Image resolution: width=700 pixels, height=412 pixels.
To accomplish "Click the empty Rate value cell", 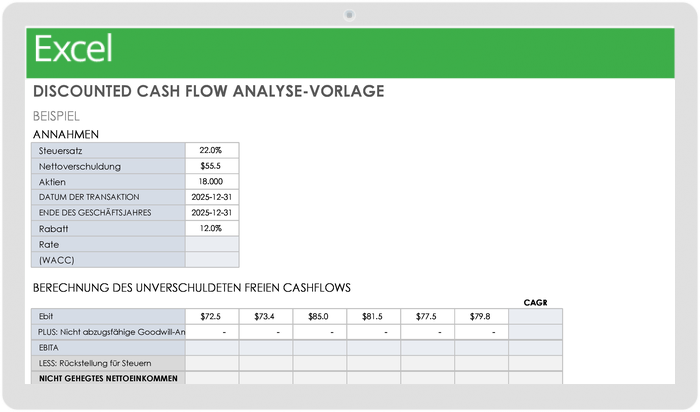I will click(x=212, y=244).
